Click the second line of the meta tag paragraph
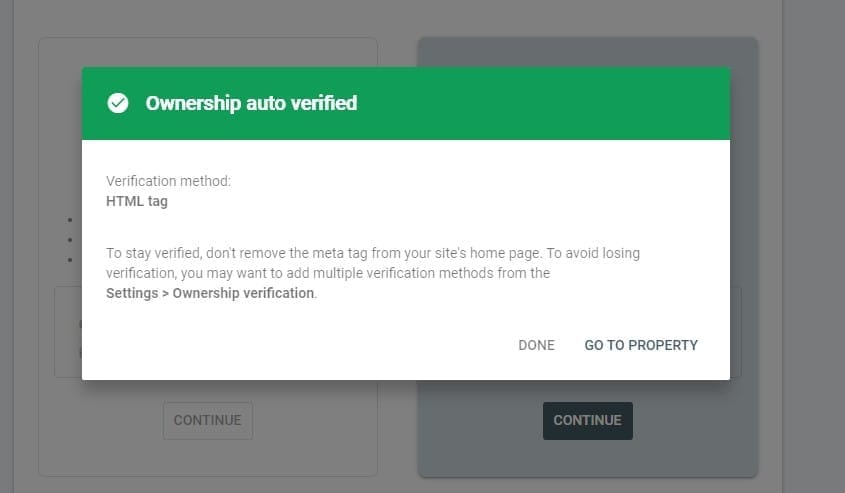The image size is (845, 493). pyautogui.click(x=328, y=273)
